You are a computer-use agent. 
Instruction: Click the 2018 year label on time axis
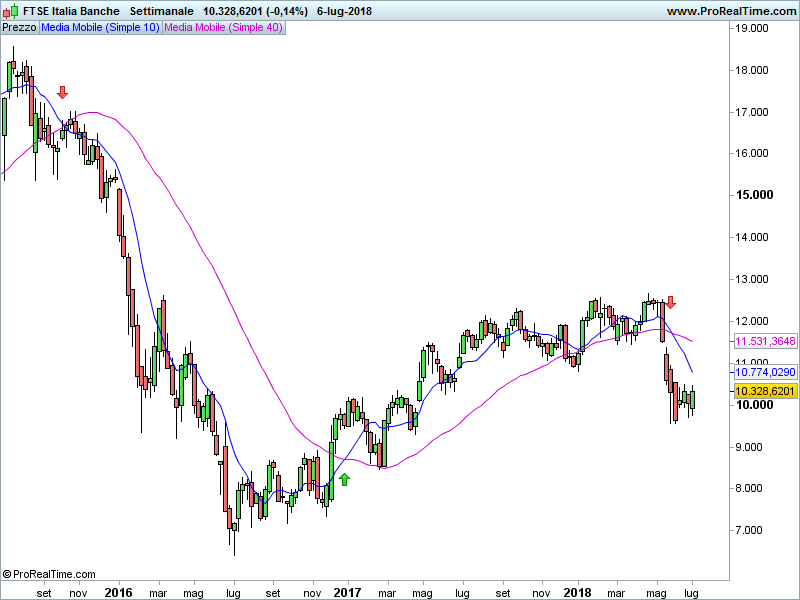(578, 593)
